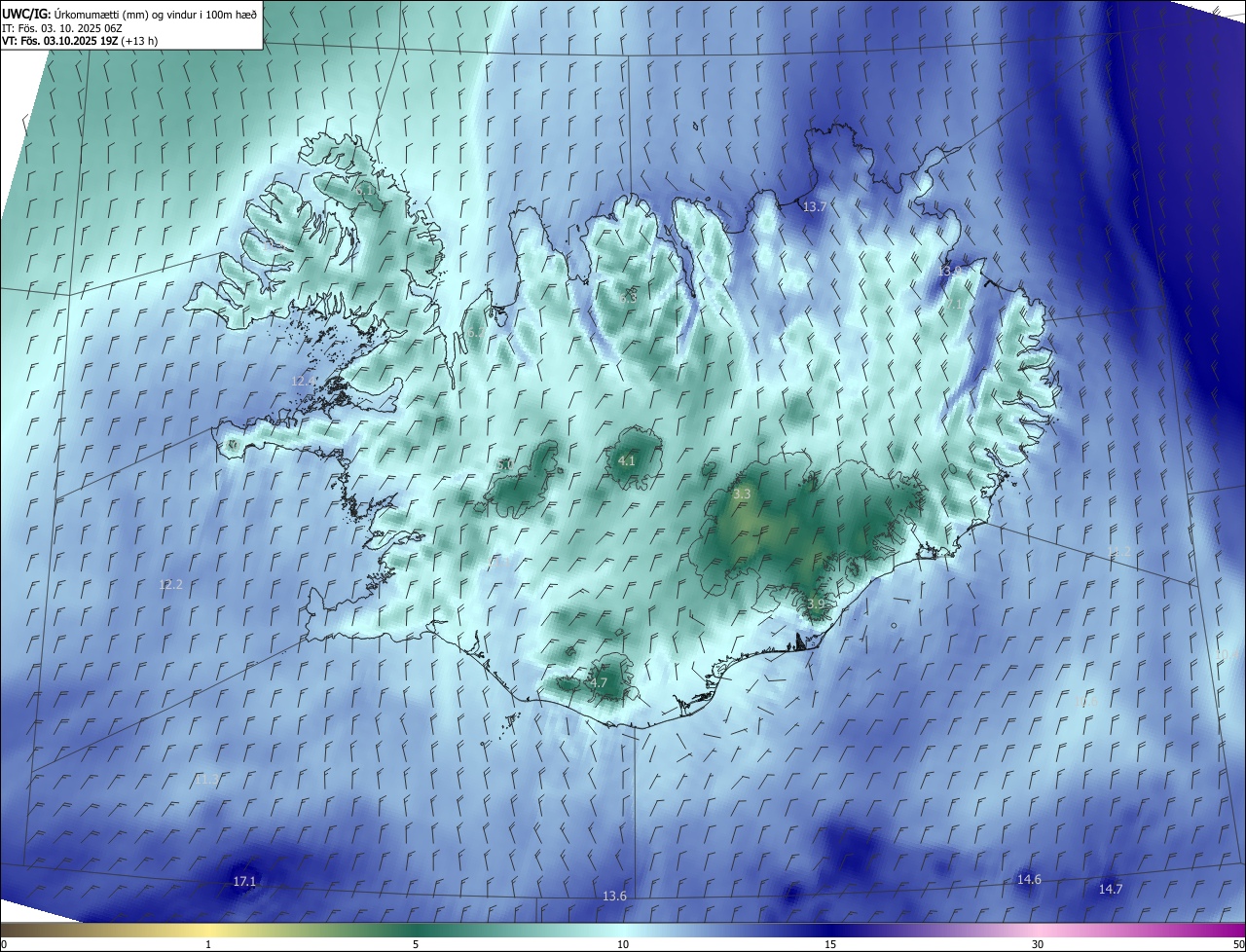Viewport: 1246px width, 952px height.
Task: Click the 12.2 value west of Iceland
Action: pos(170,585)
